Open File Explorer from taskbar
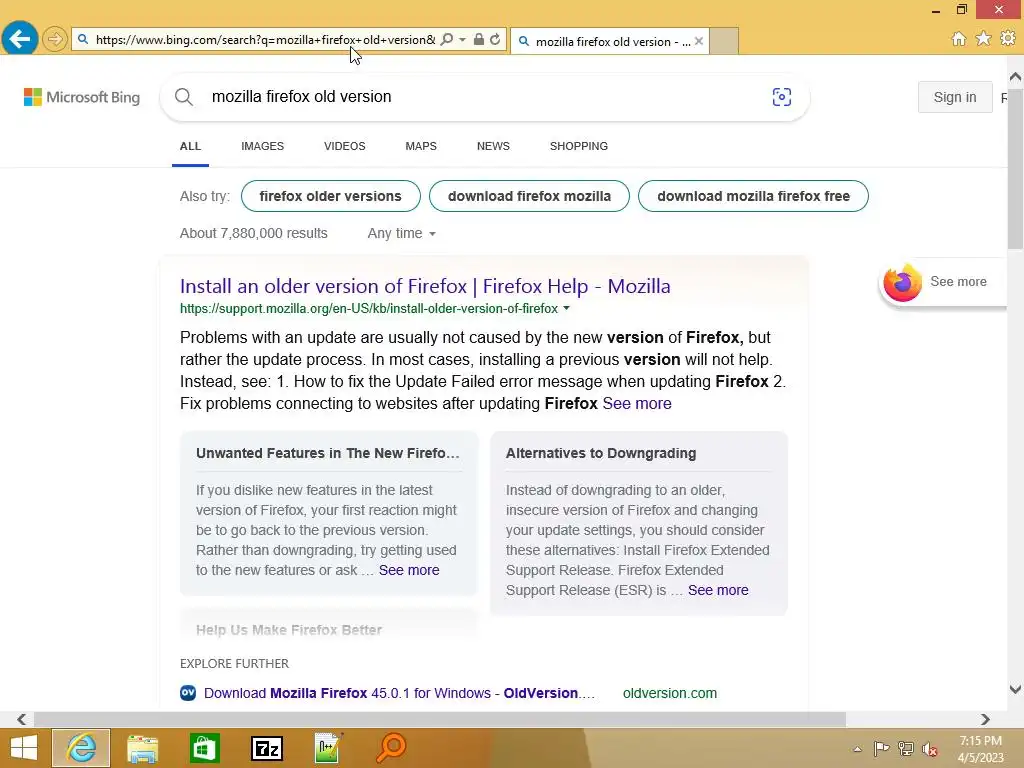Viewport: 1024px width, 768px height. coord(142,748)
